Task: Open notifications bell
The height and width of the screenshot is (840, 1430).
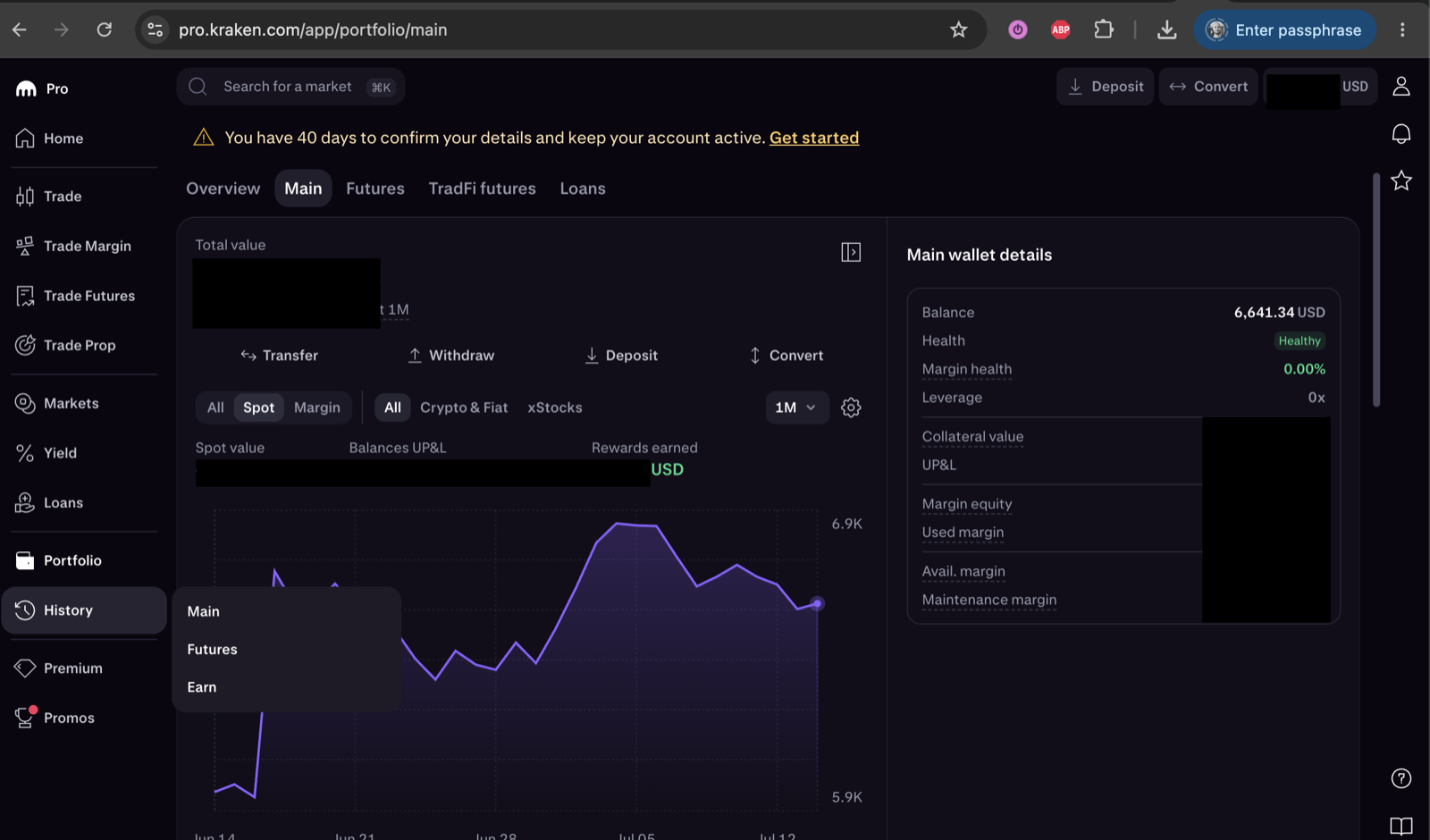Action: click(x=1401, y=134)
